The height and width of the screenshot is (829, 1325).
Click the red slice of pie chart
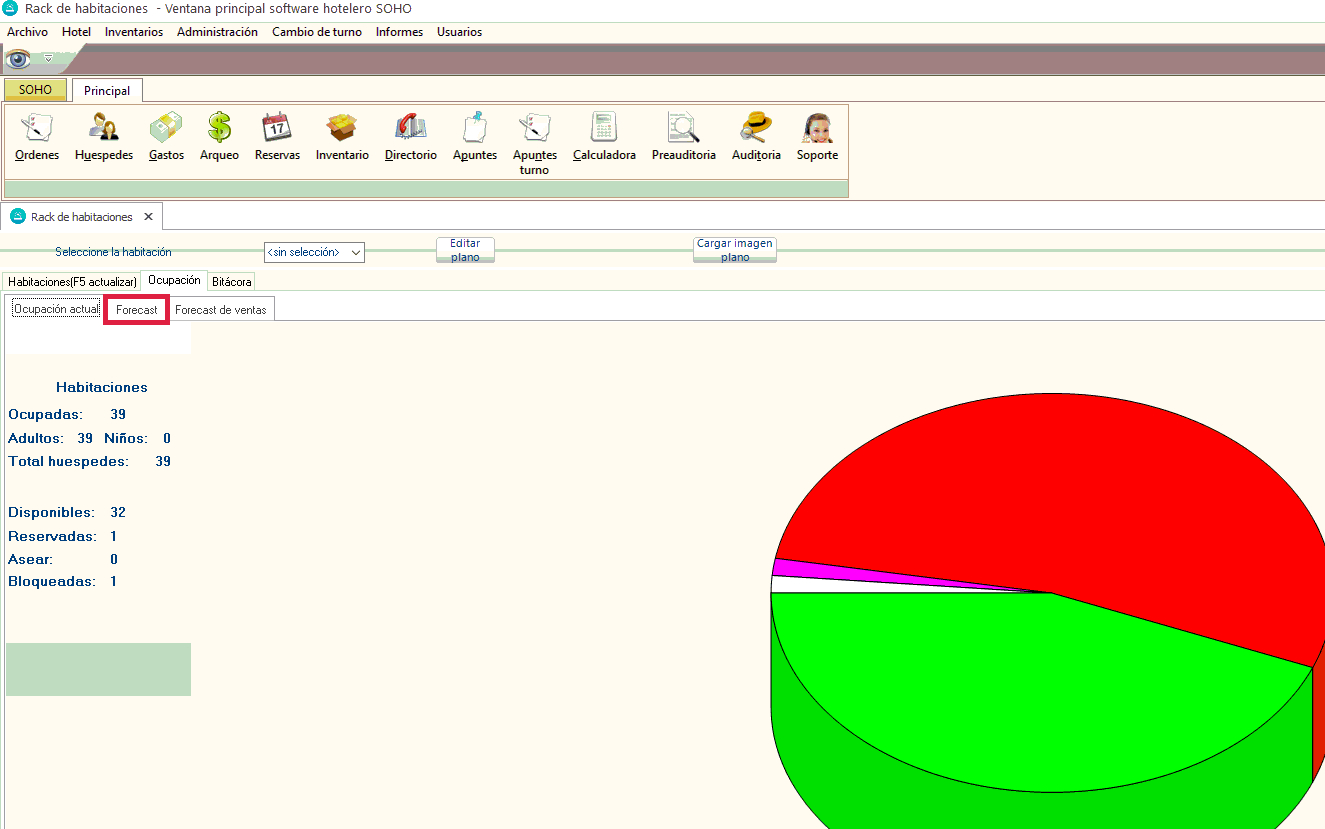(1050, 490)
